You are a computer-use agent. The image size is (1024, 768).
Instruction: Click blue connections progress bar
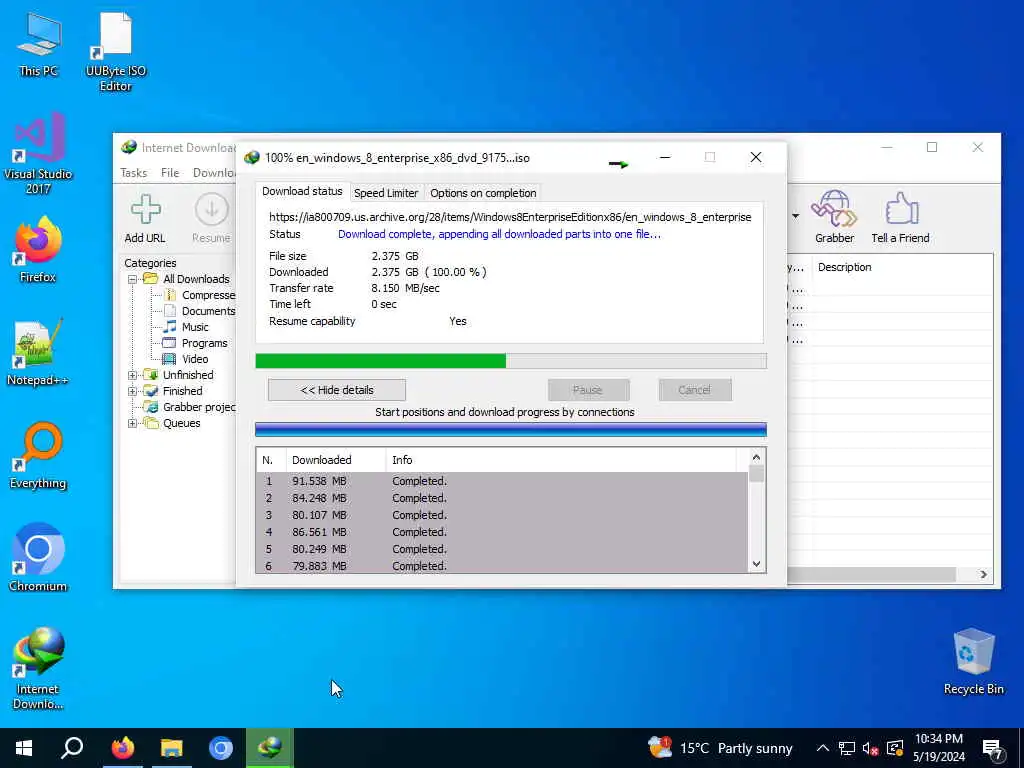[x=511, y=429]
